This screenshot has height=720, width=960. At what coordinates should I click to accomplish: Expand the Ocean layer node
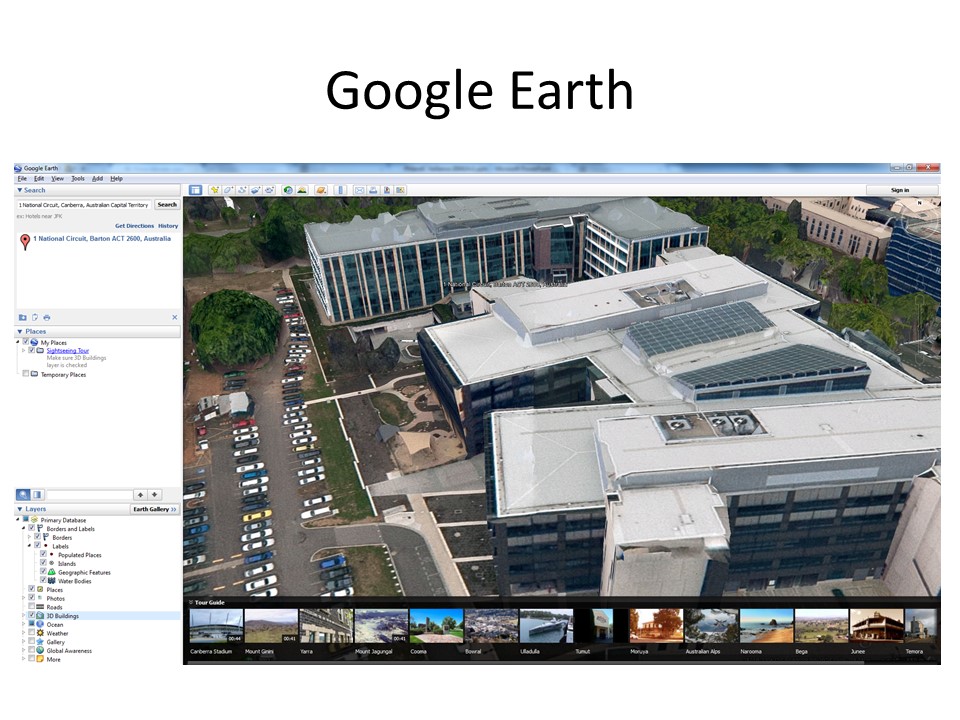pyautogui.click(x=23, y=624)
